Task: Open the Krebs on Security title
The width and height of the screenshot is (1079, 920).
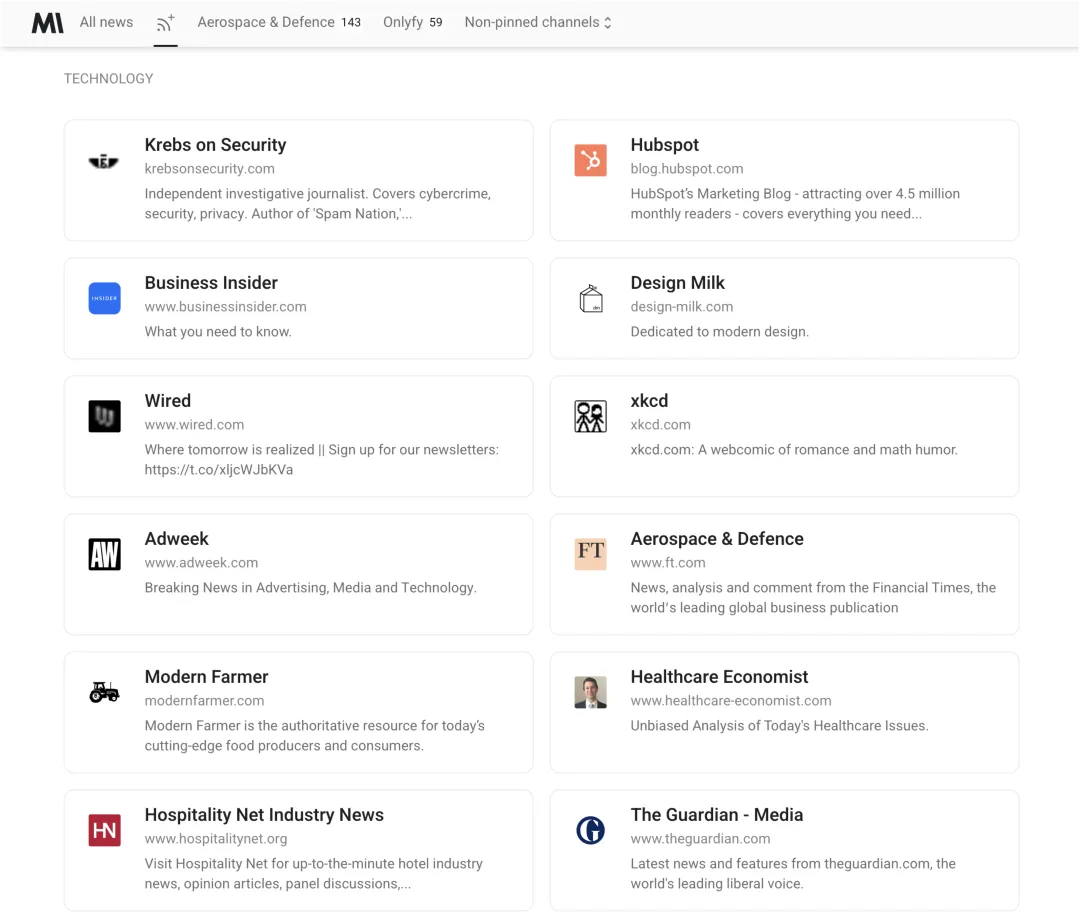Action: pos(215,145)
